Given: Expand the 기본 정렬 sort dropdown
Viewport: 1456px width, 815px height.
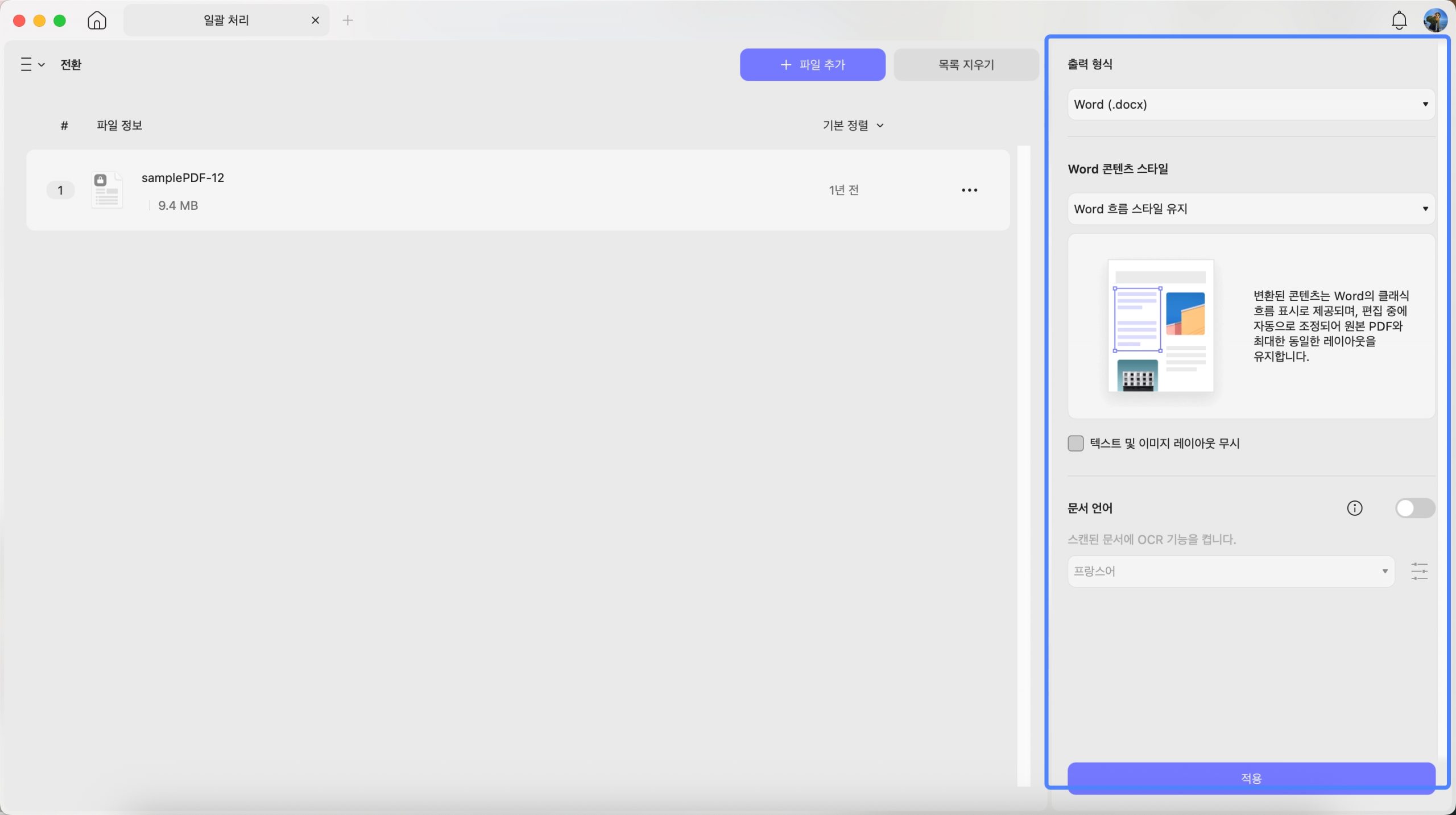Looking at the screenshot, I should click(853, 125).
